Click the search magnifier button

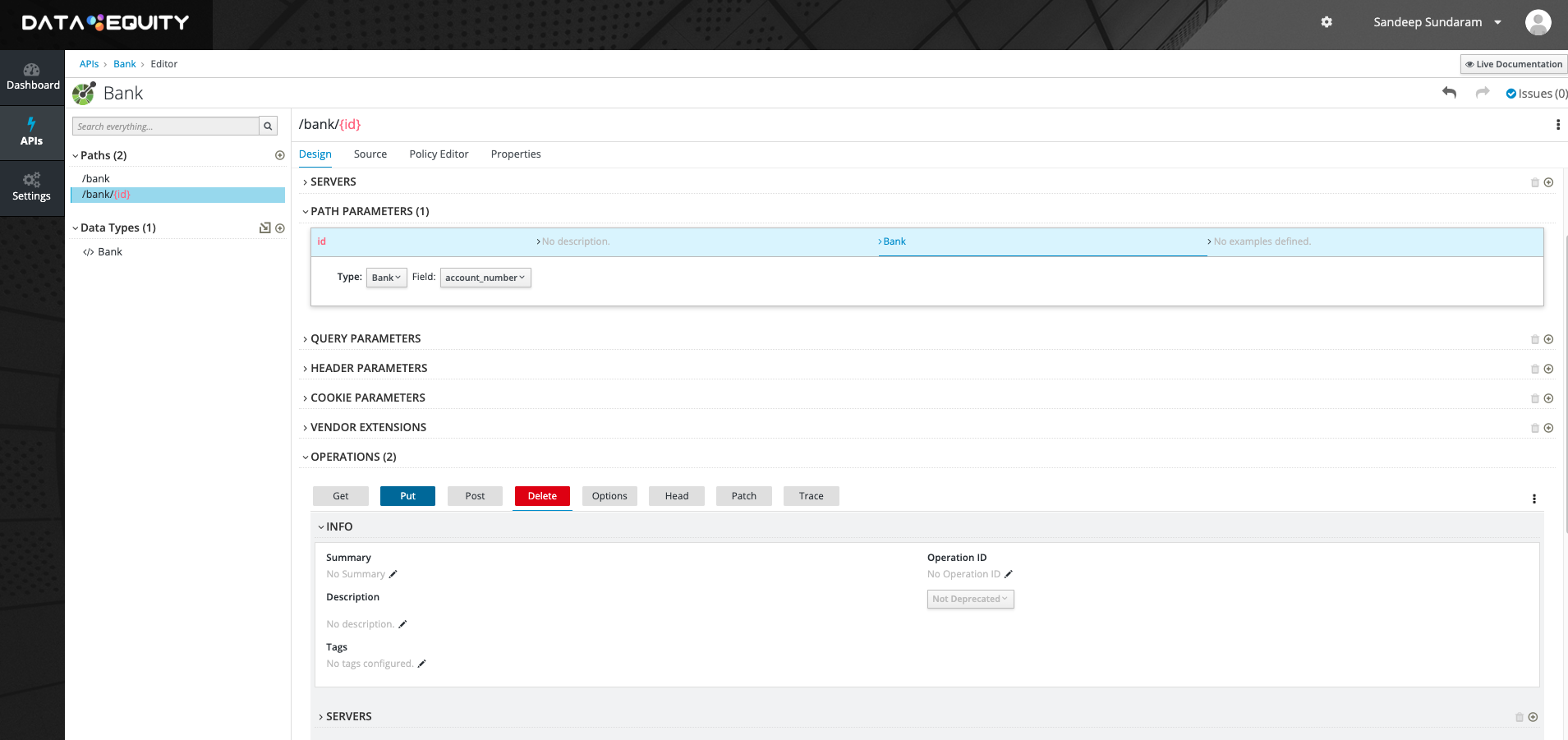268,126
